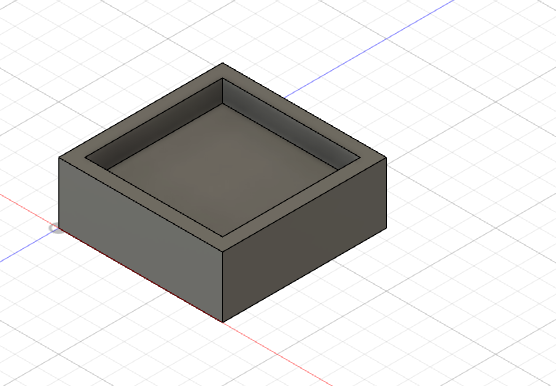Click the origin point marker near box corner
This screenshot has height=386, width=556.
[55, 229]
